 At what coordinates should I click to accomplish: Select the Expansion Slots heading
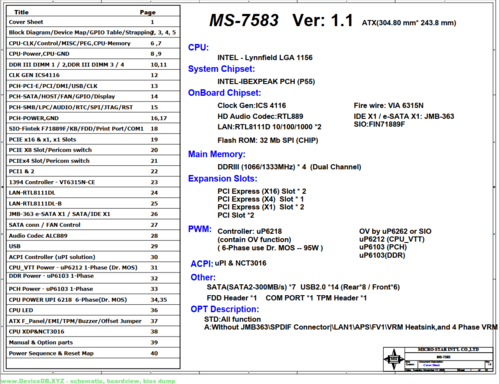coord(223,179)
